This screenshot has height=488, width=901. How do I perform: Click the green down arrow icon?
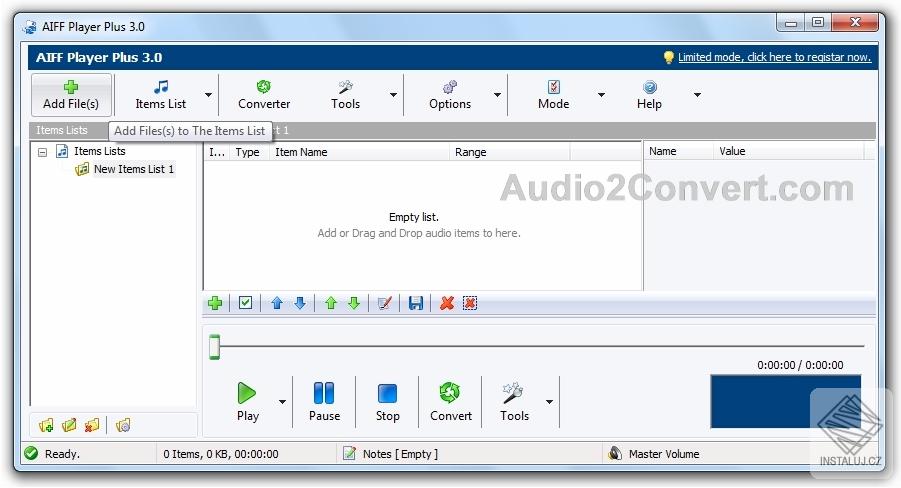click(354, 303)
